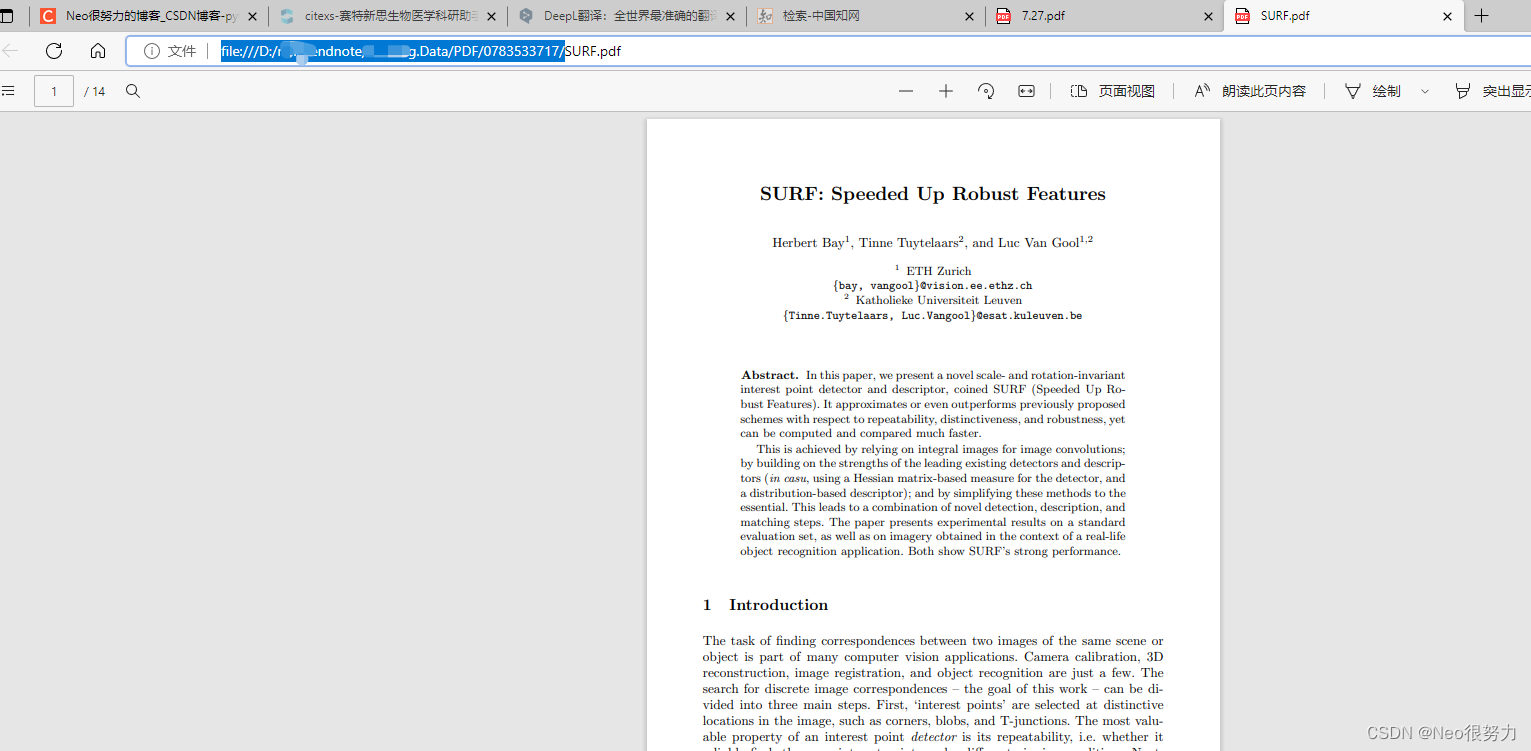Open a new browser tab

click(x=1482, y=16)
